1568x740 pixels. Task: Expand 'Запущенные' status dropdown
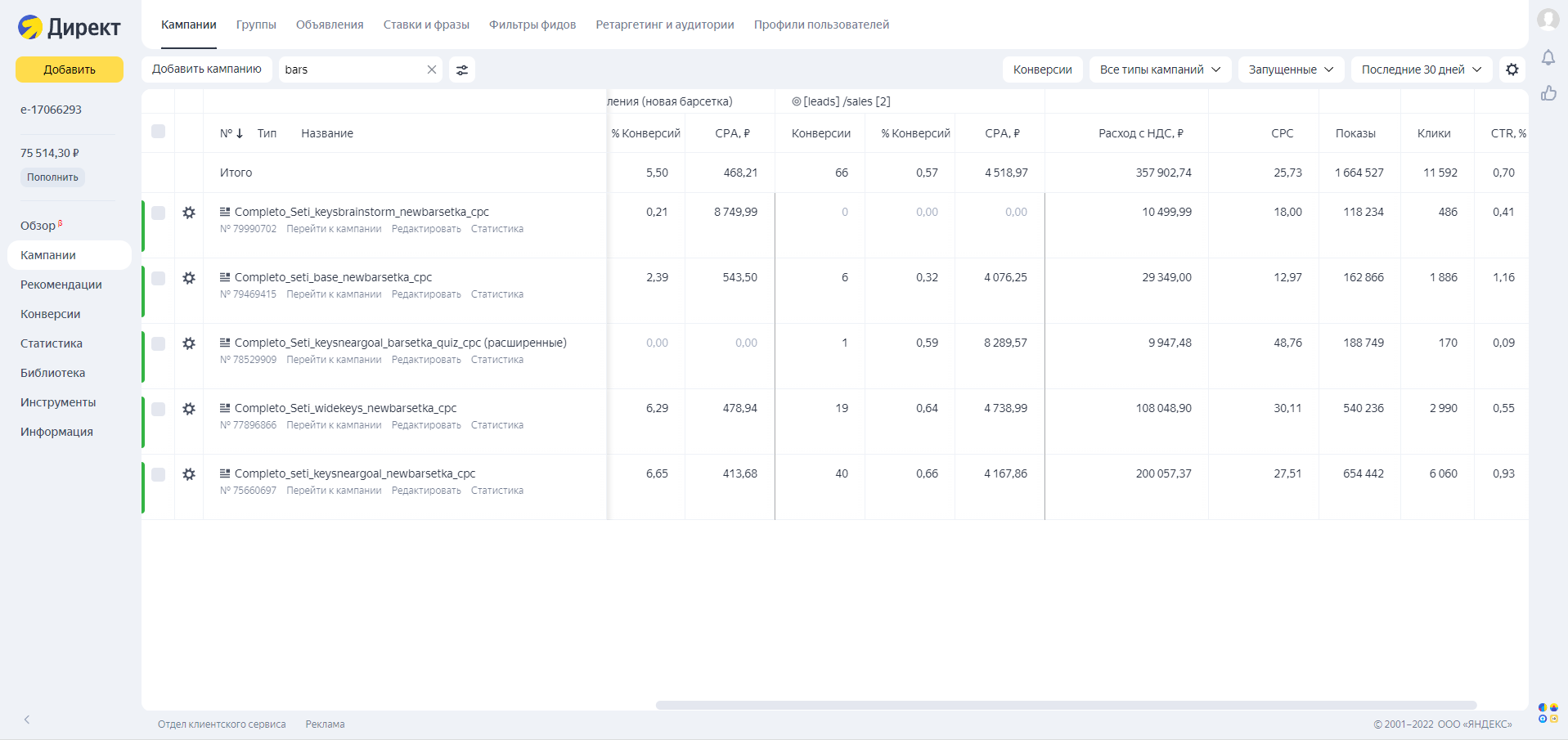[1291, 70]
